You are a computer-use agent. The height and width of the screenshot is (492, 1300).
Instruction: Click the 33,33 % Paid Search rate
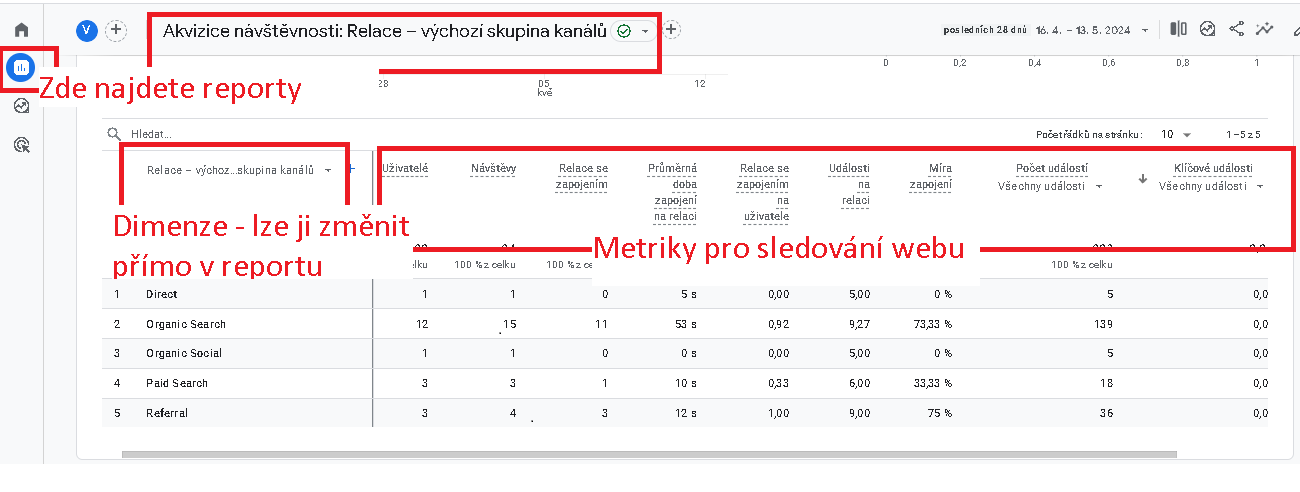(931, 383)
